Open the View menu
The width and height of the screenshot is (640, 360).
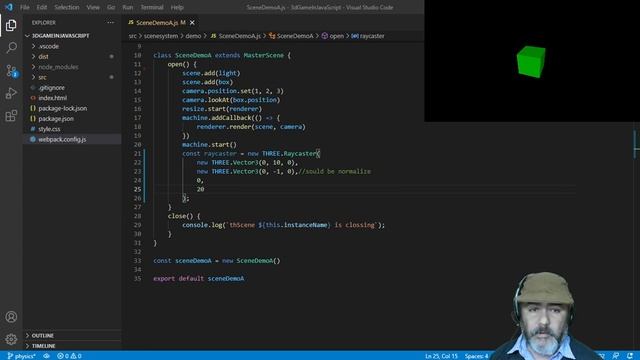coord(93,7)
